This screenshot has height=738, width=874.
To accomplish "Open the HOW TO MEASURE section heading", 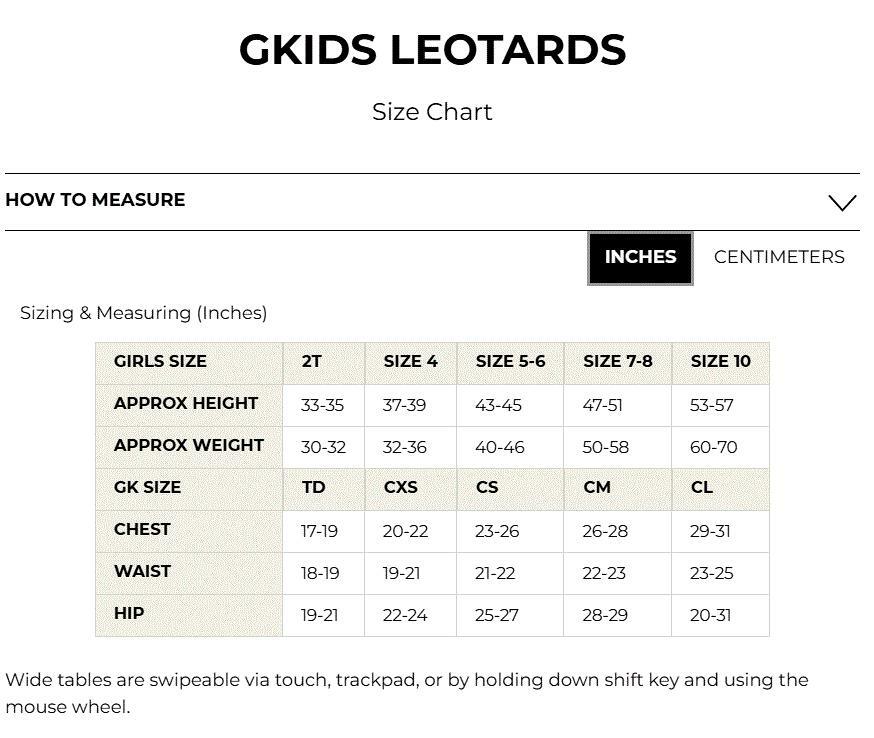I will (95, 200).
